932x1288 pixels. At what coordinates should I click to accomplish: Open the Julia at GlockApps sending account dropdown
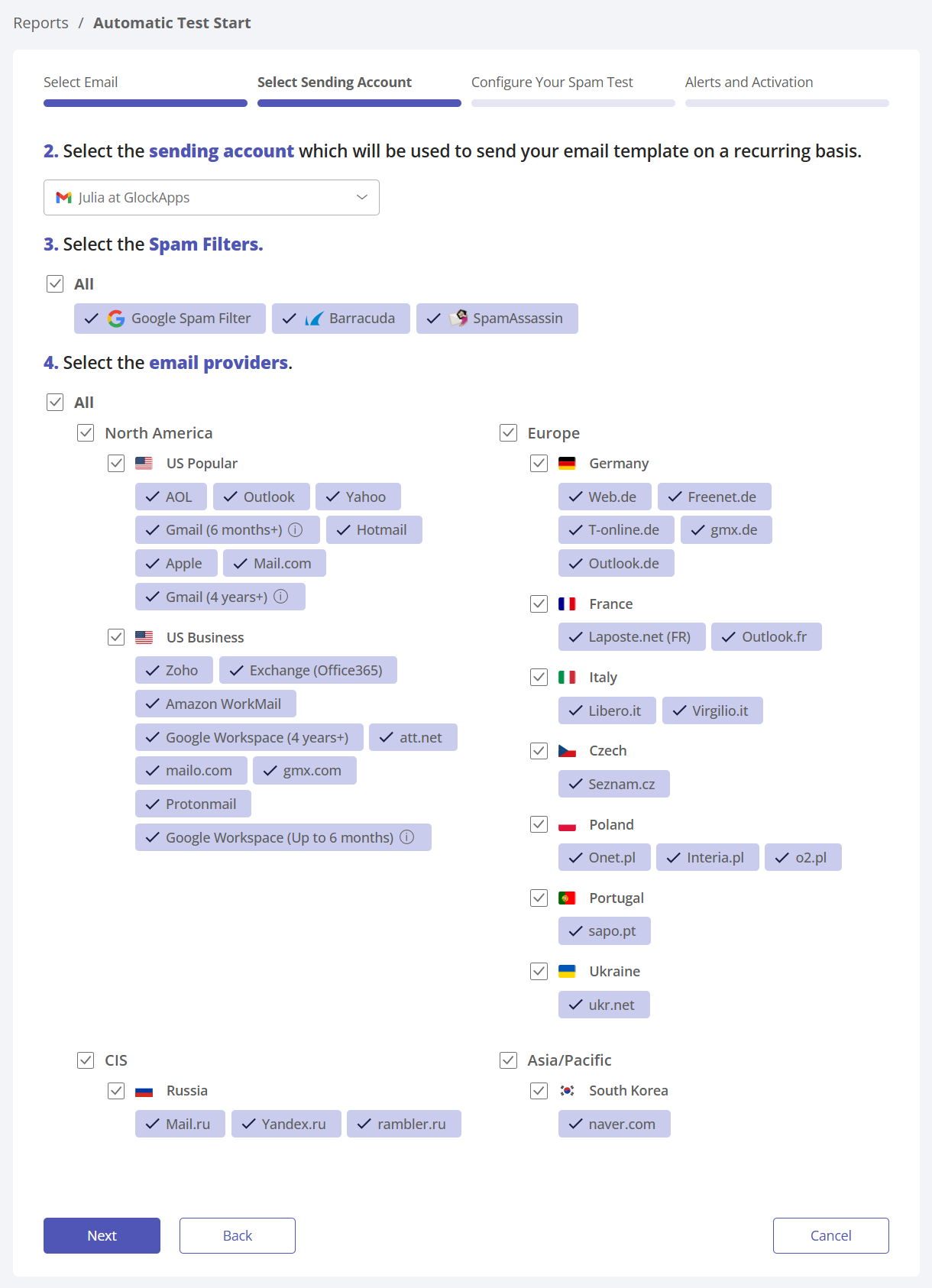pyautogui.click(x=212, y=198)
